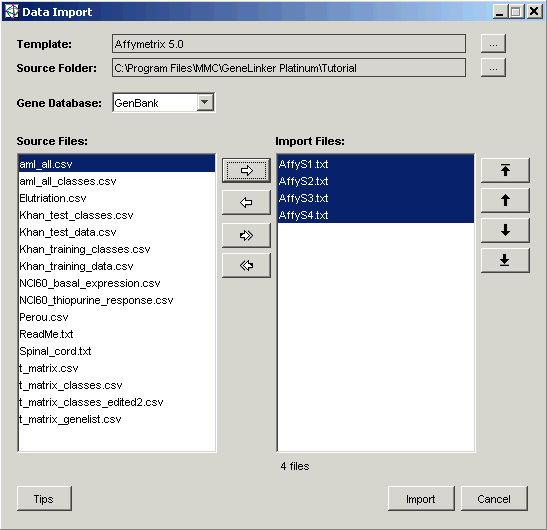Image resolution: width=547 pixels, height=530 pixels.
Task: Add selected file with the right arrow
Action: (x=246, y=170)
